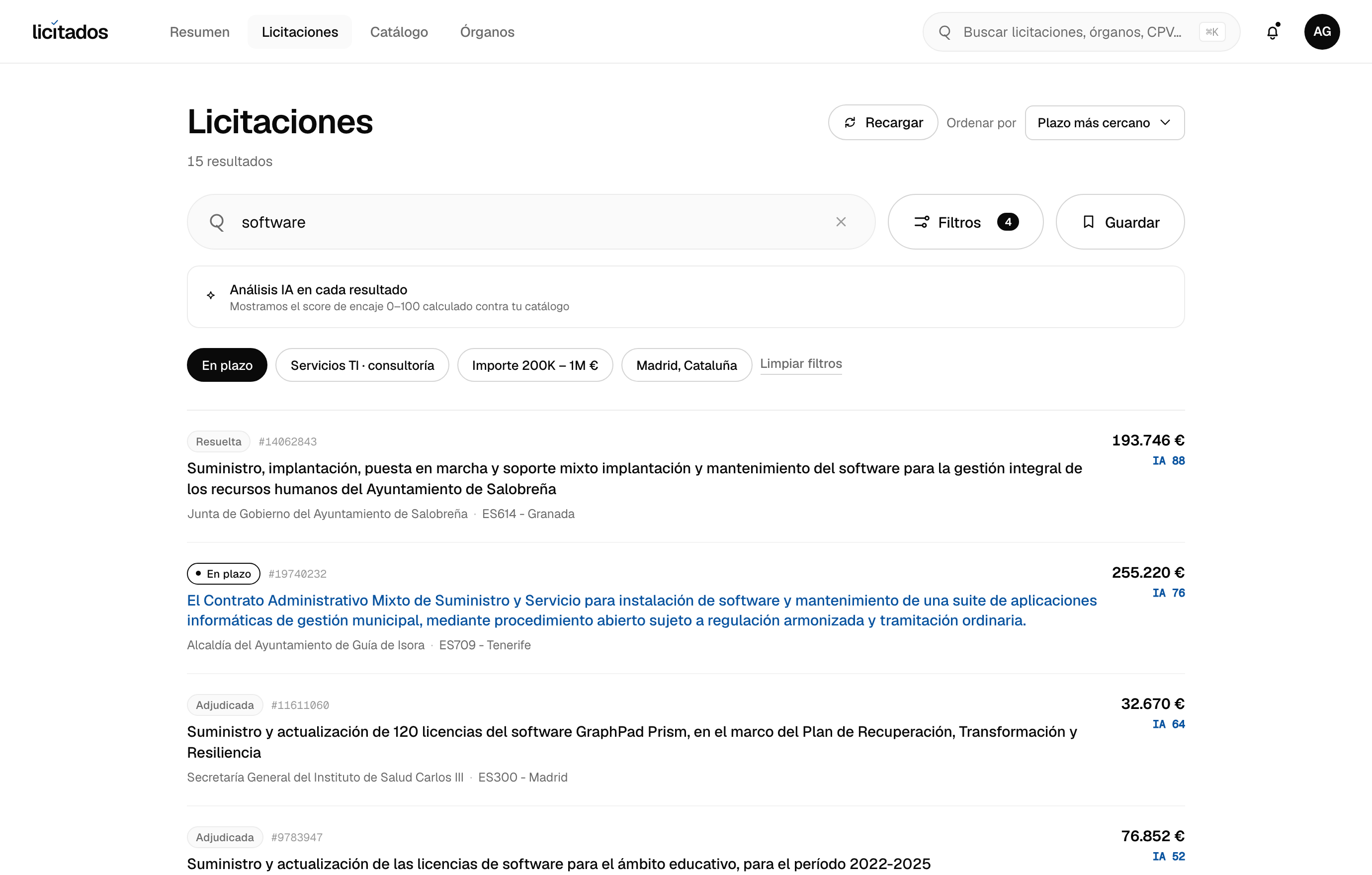Toggle the En plazo filter chip
Image resolution: width=1372 pixels, height=875 pixels.
tap(227, 365)
